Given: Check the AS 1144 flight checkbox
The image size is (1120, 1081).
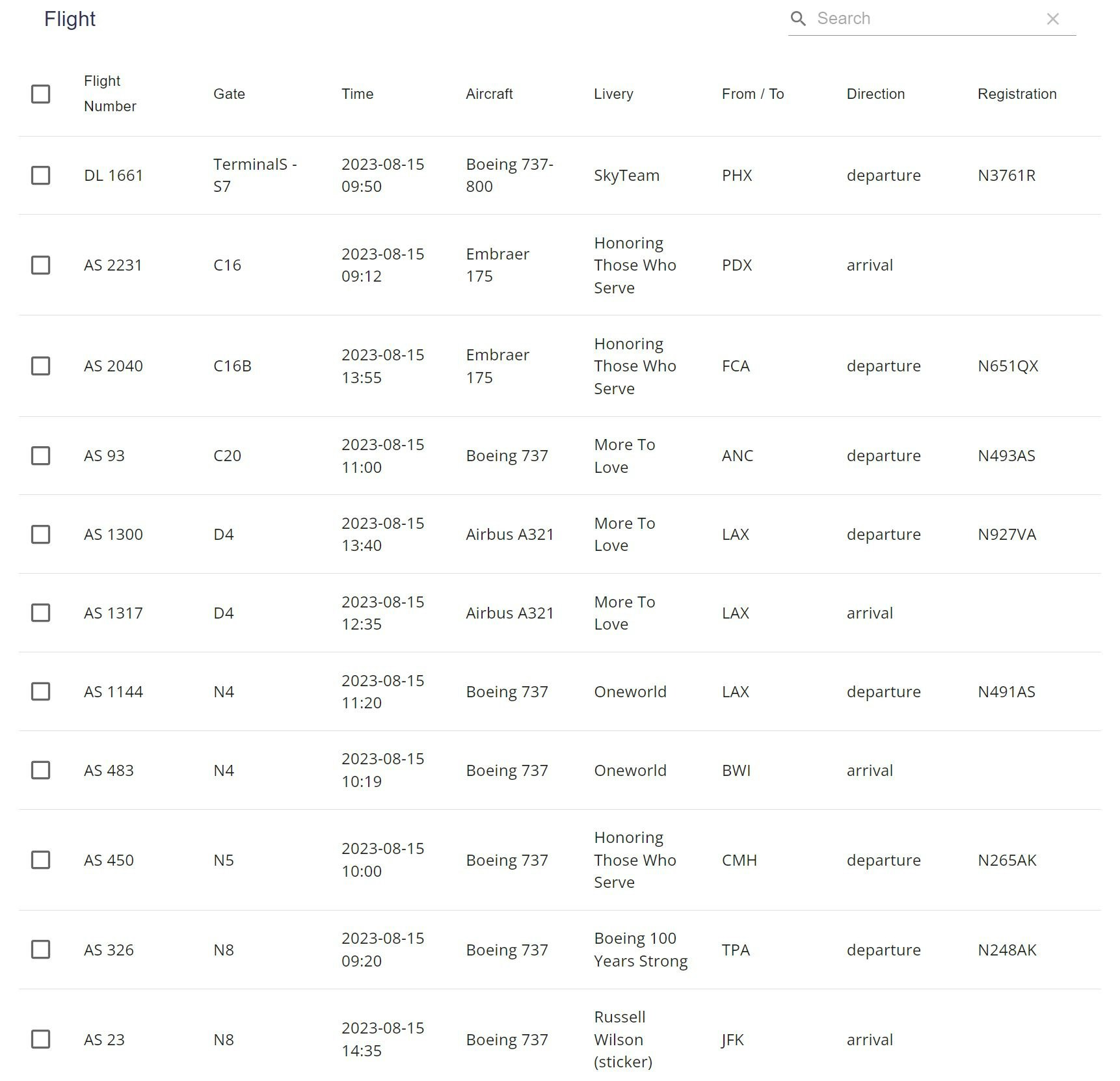Looking at the screenshot, I should [41, 692].
